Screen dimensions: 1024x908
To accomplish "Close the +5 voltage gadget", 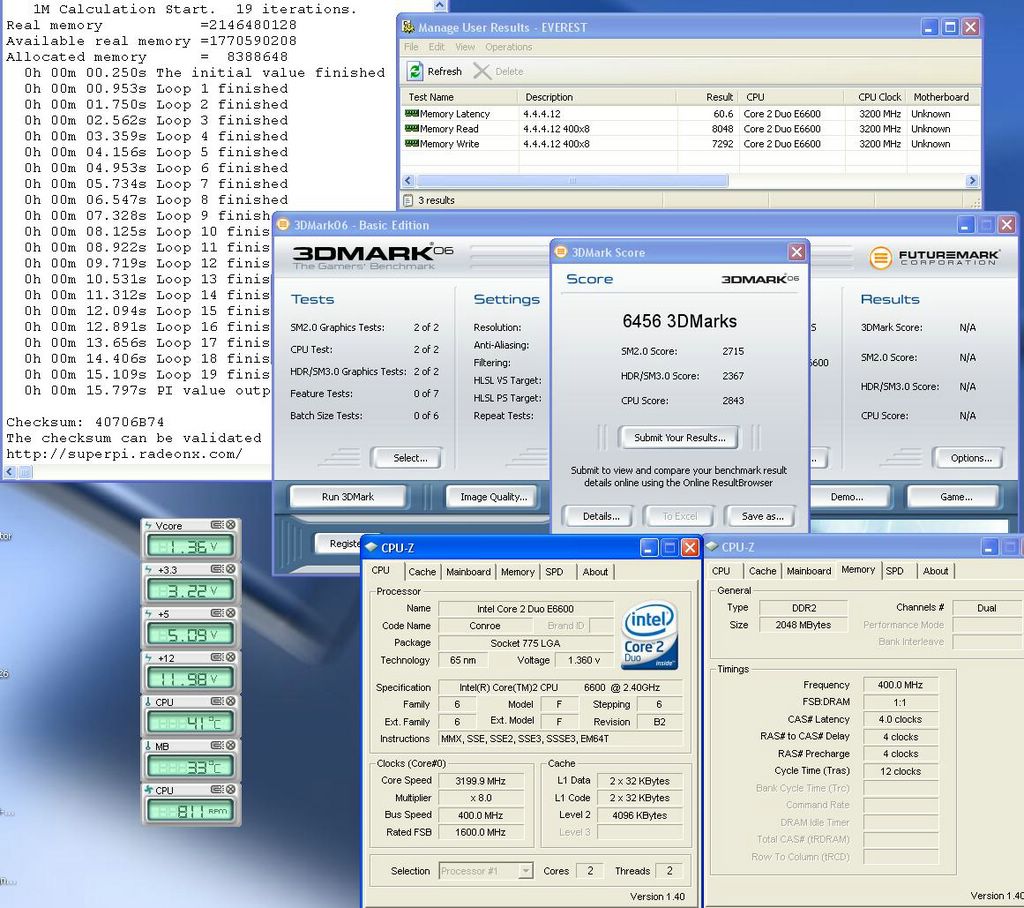I will click(x=231, y=613).
